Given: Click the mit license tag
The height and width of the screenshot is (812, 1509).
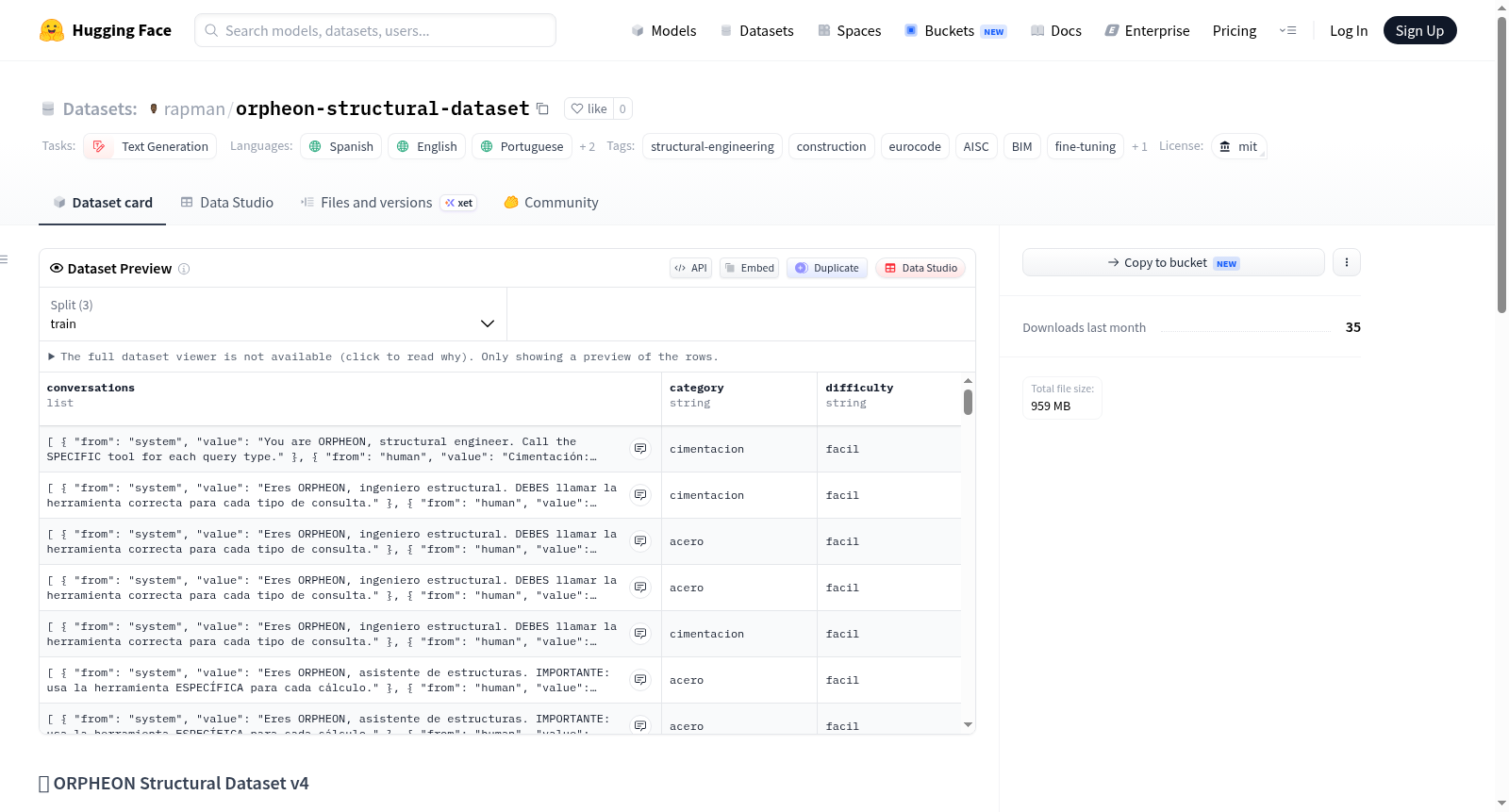Looking at the screenshot, I should [1238, 146].
